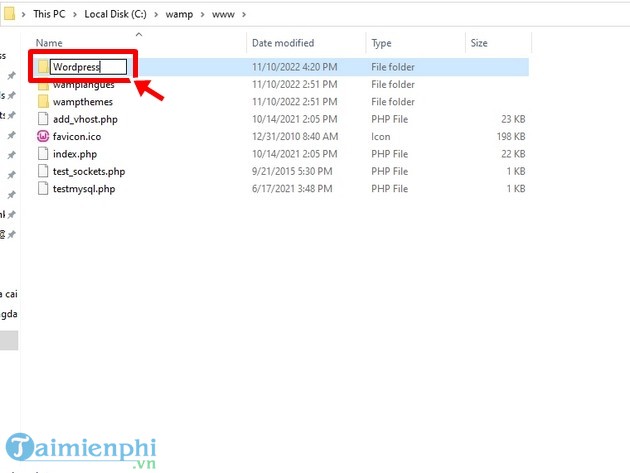
Task: Go to the wamp breadcrumb folder
Action: point(179,14)
